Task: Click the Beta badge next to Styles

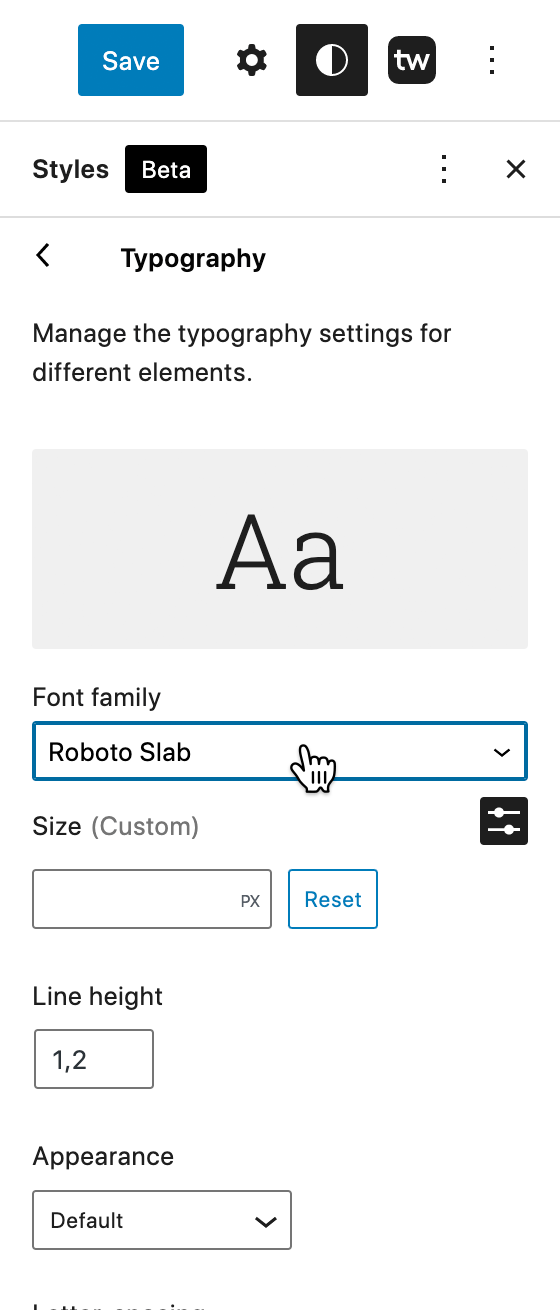Action: point(166,169)
